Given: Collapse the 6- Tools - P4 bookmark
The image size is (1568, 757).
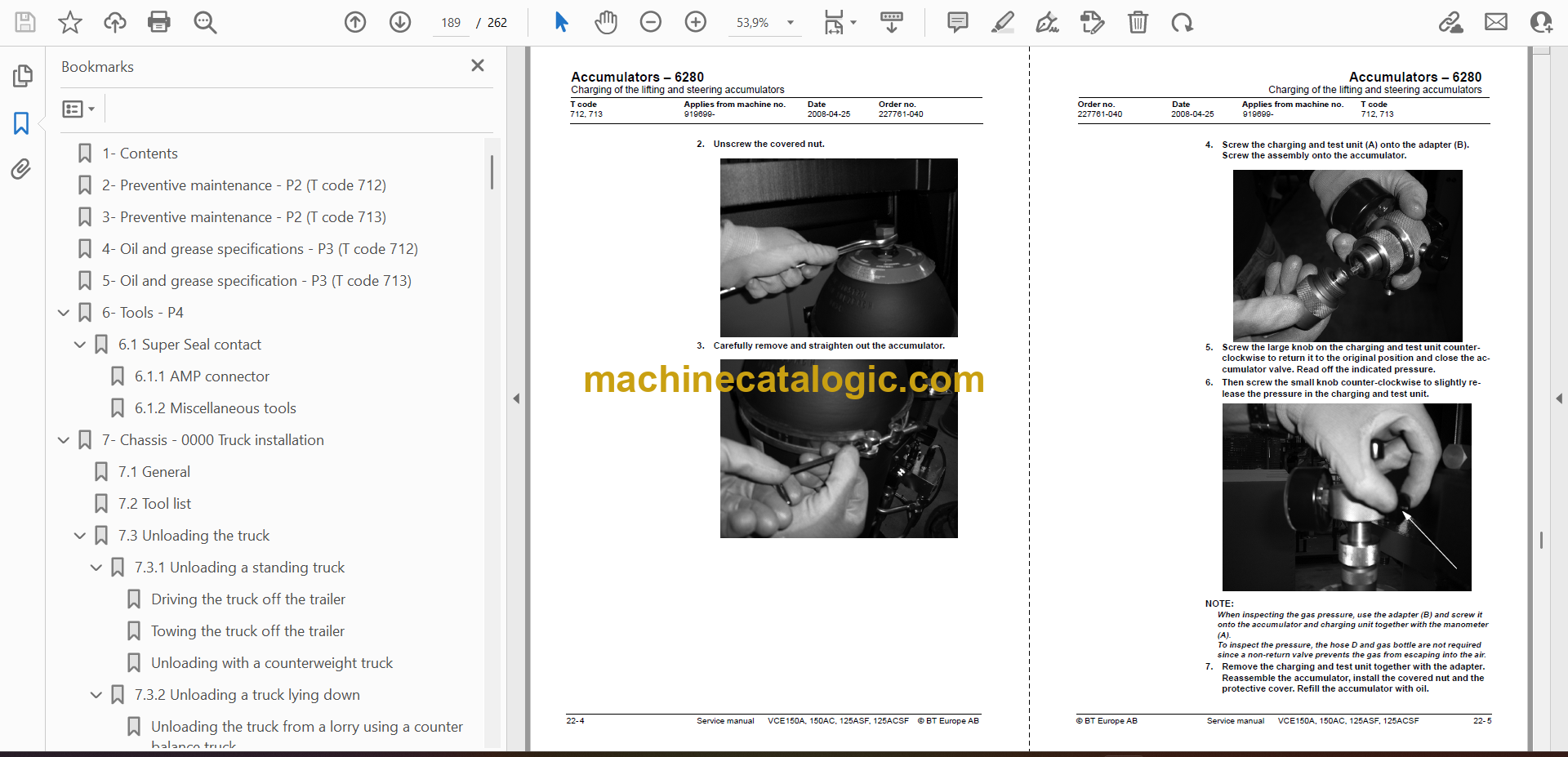Looking at the screenshot, I should (64, 312).
